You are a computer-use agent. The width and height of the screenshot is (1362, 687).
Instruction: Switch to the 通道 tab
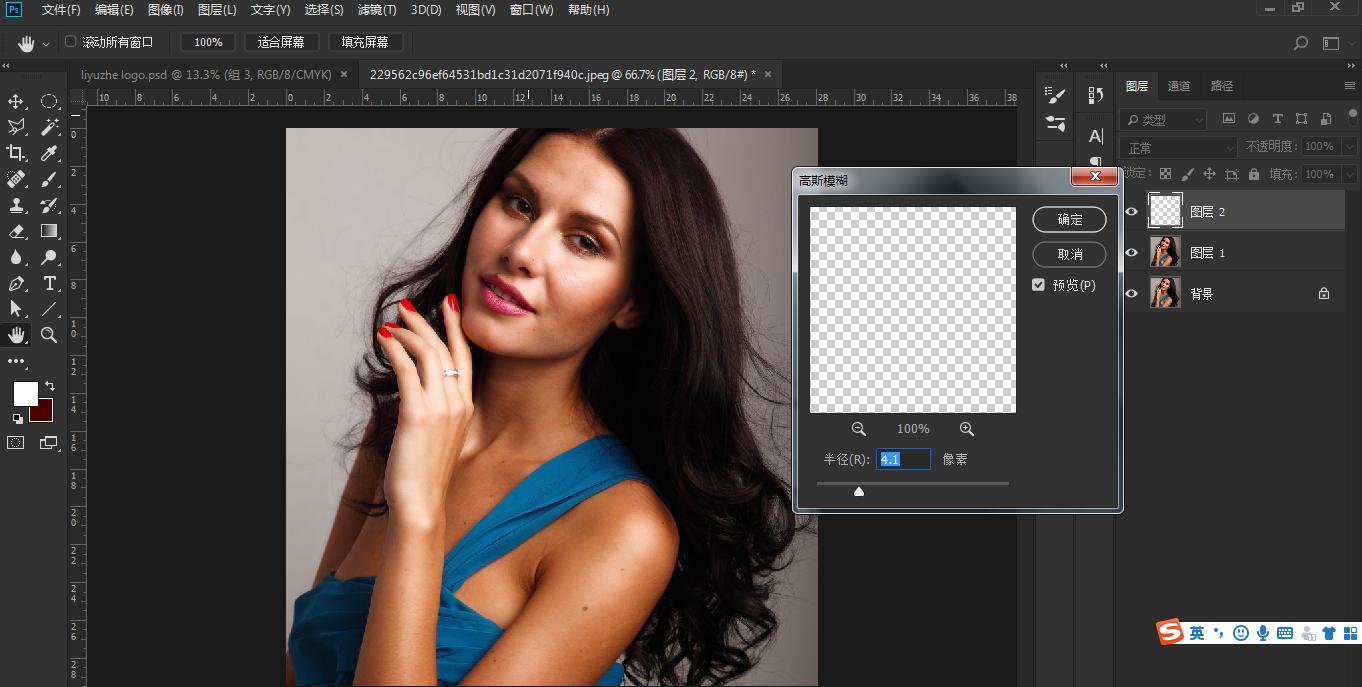(x=1178, y=86)
